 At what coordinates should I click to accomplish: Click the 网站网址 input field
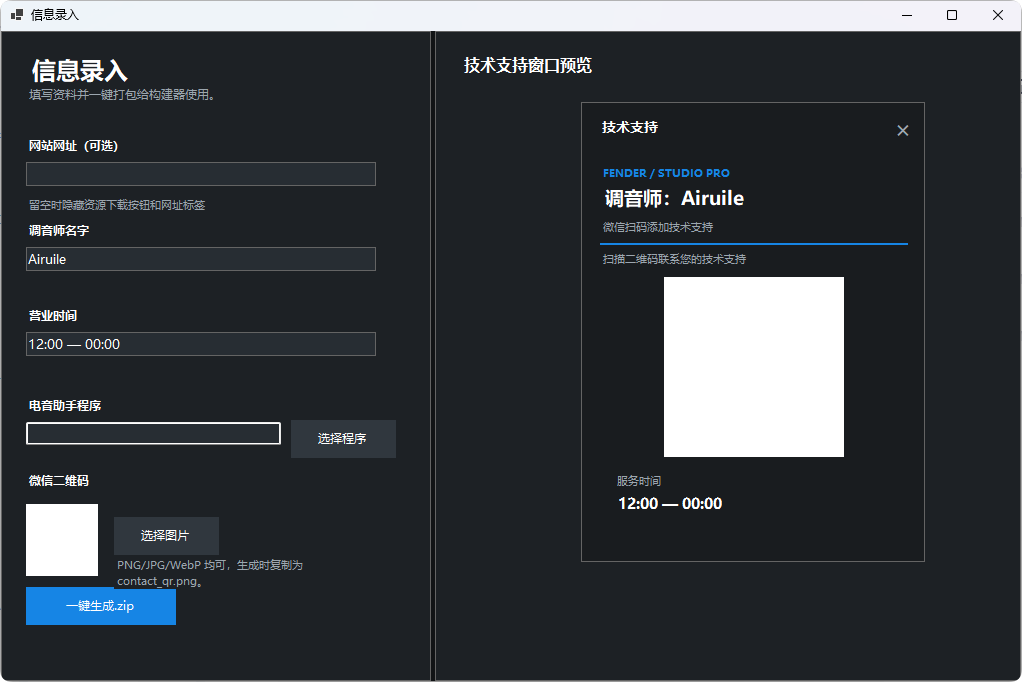coord(201,174)
